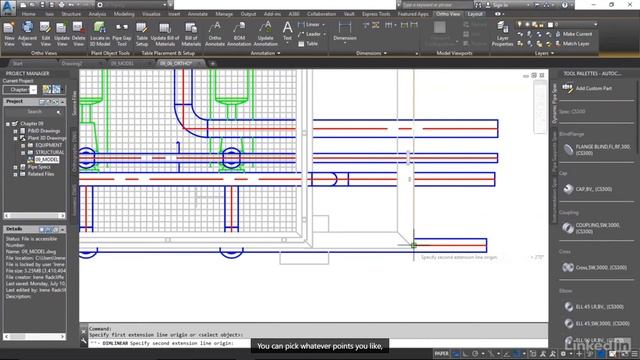This screenshot has width=640, height=360.
Task: Expand the P&ID Drawings tree node
Action: (16, 131)
